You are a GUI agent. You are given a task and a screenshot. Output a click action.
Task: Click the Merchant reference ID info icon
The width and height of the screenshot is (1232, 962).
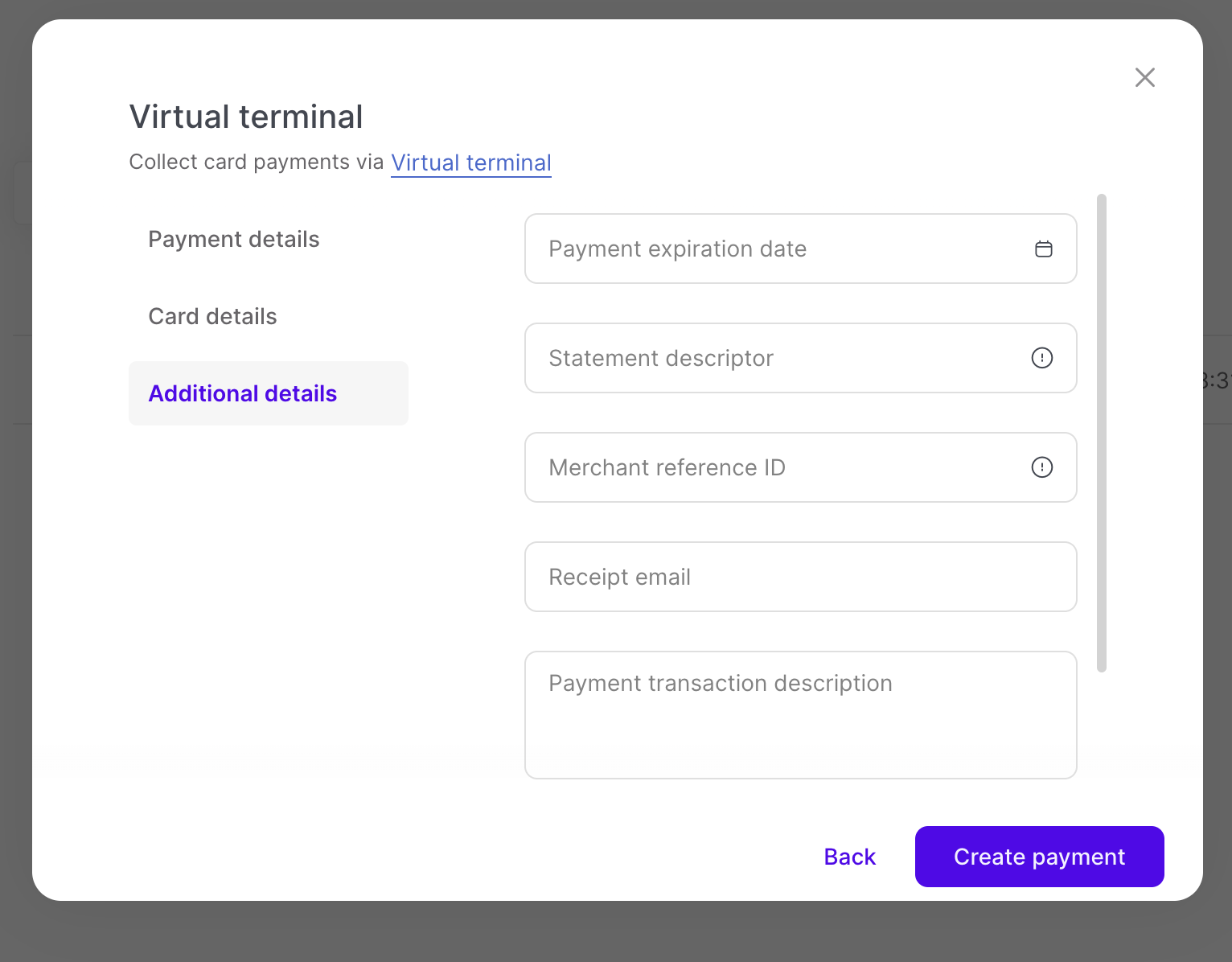click(1041, 467)
